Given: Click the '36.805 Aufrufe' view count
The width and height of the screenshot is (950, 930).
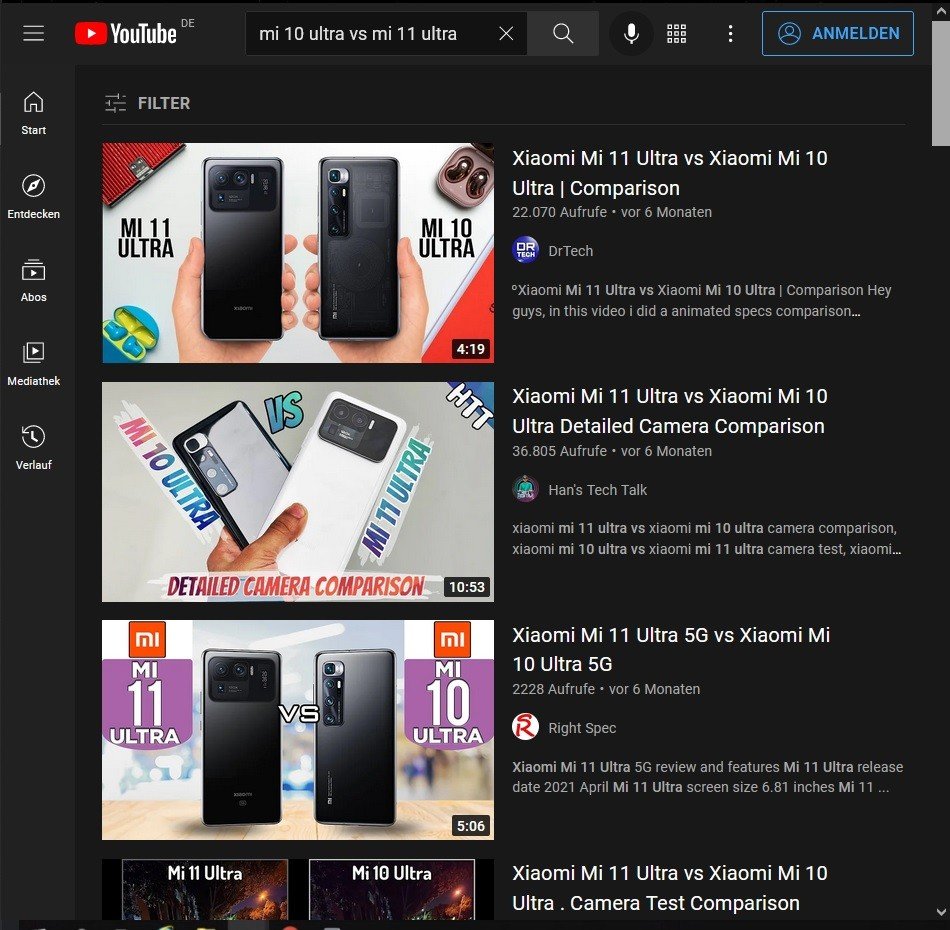Looking at the screenshot, I should (559, 451).
